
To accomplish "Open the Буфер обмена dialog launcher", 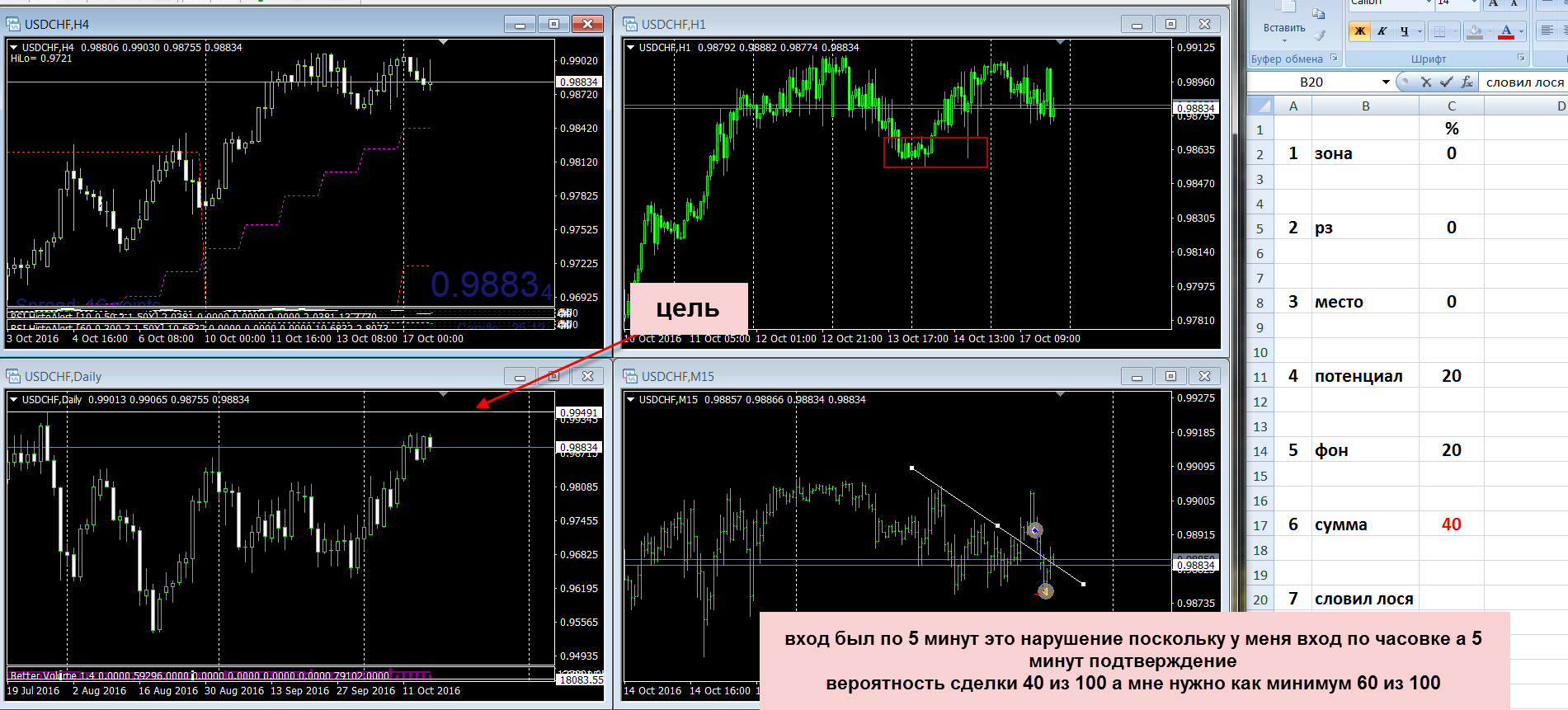I will tap(1334, 58).
